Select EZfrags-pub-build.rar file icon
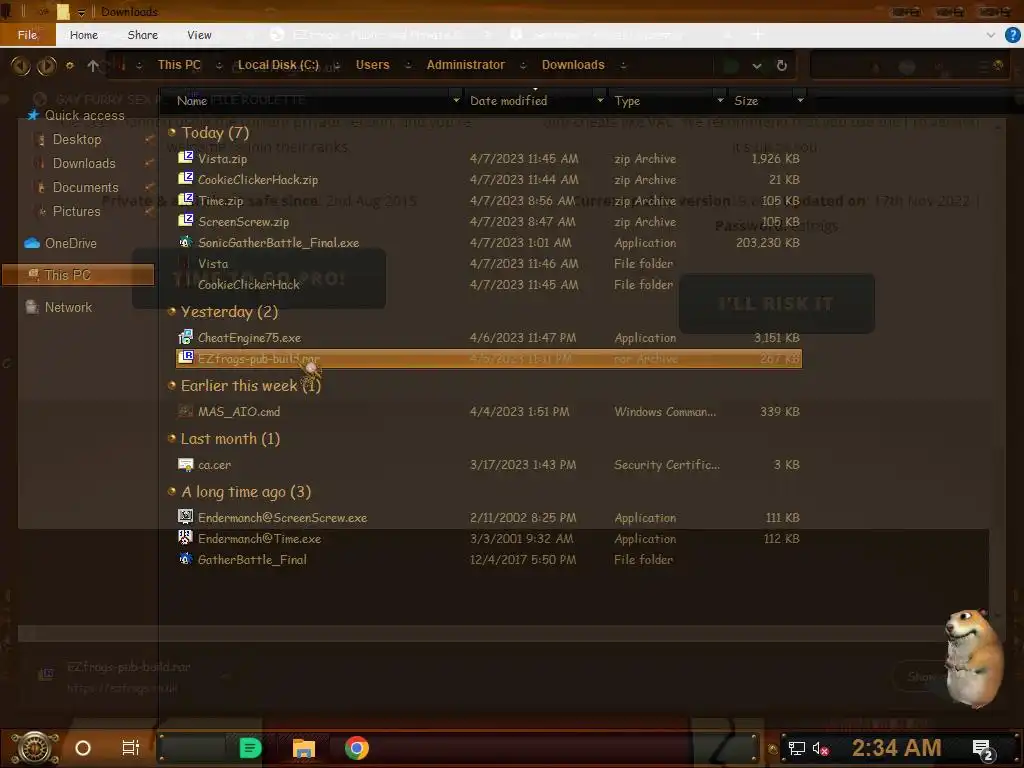This screenshot has width=1024, height=768. [x=185, y=358]
